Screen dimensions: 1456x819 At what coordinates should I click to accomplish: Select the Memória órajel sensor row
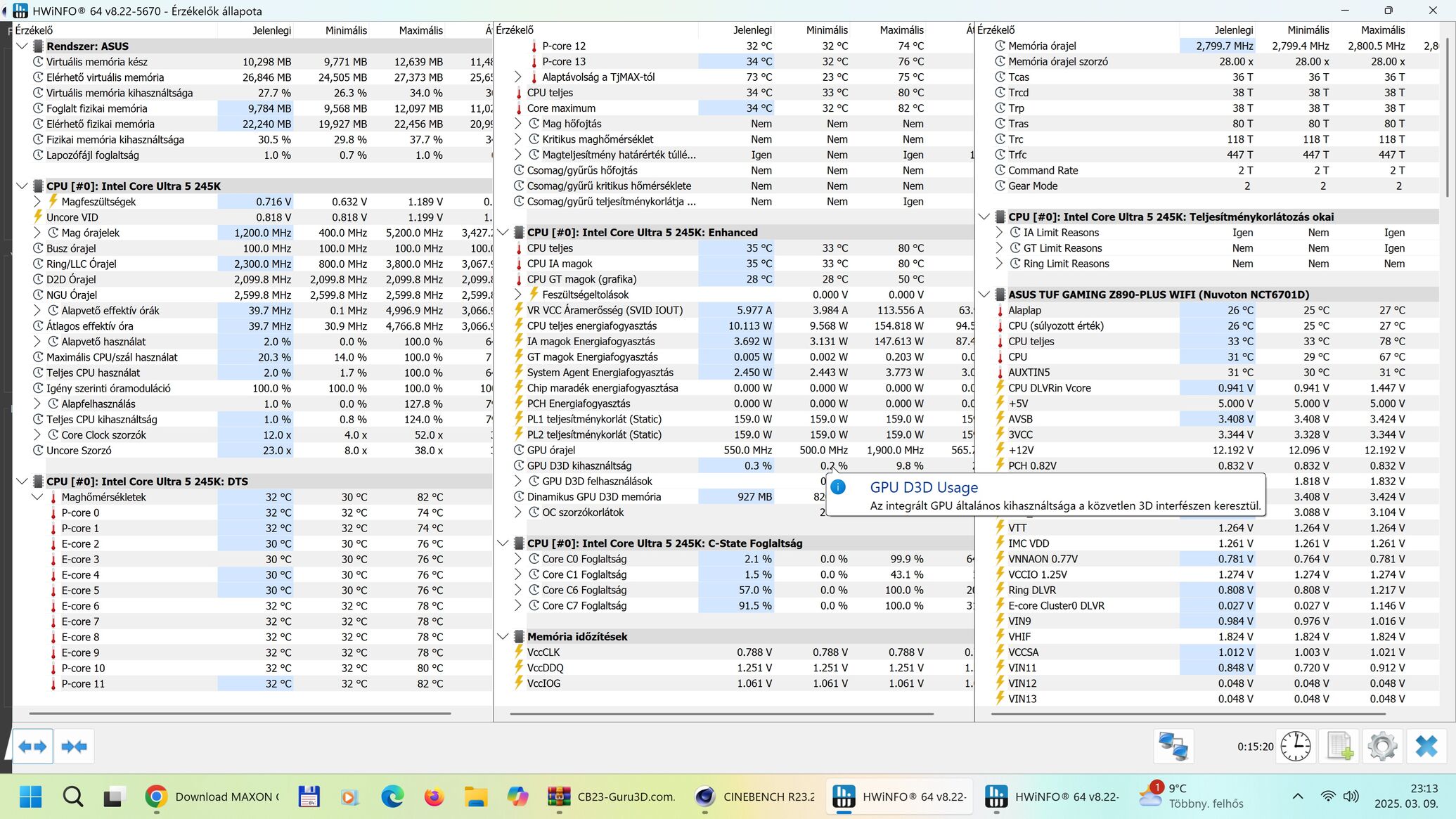pyautogui.click(x=1042, y=46)
